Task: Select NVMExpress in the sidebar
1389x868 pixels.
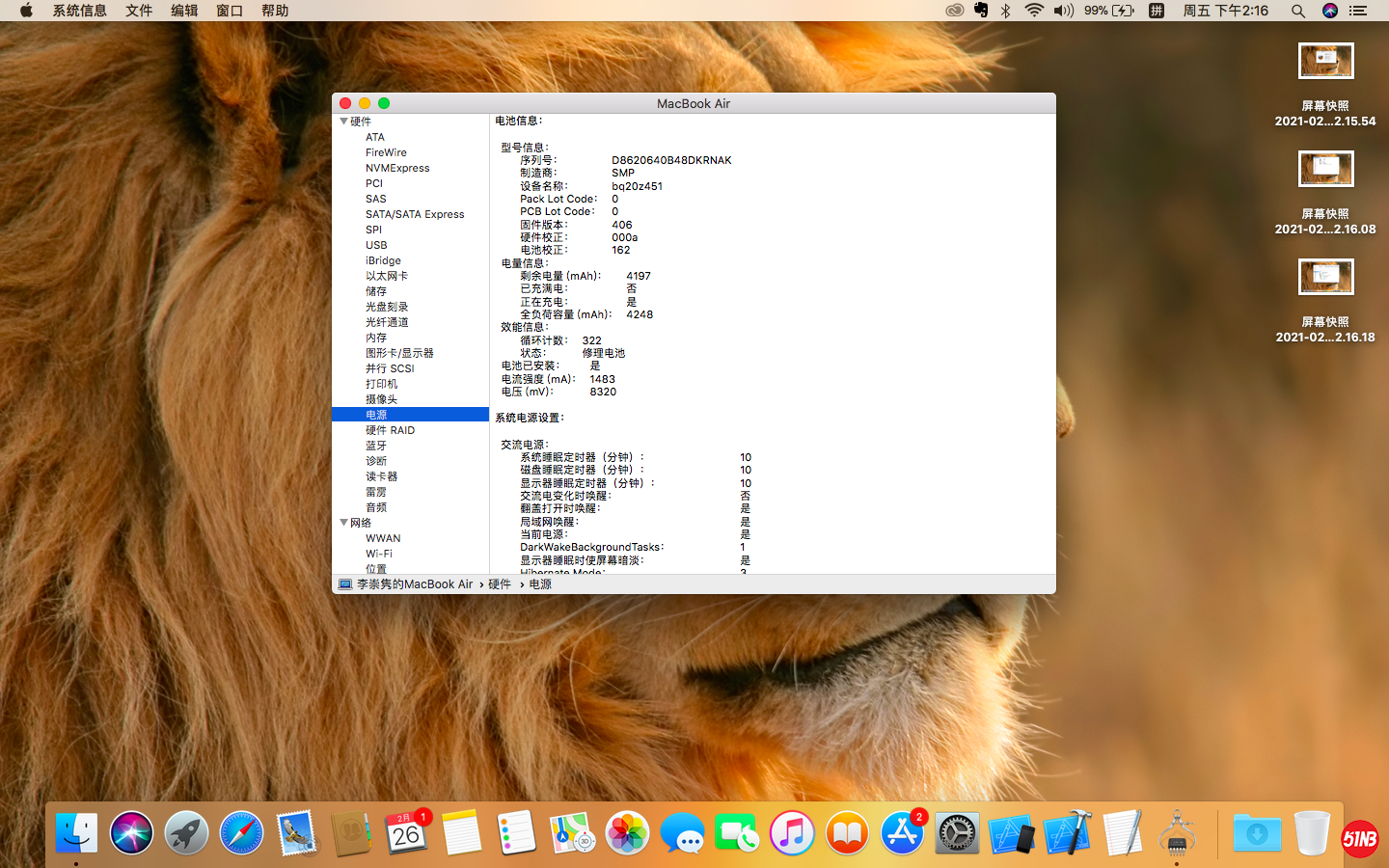Action: [x=397, y=168]
